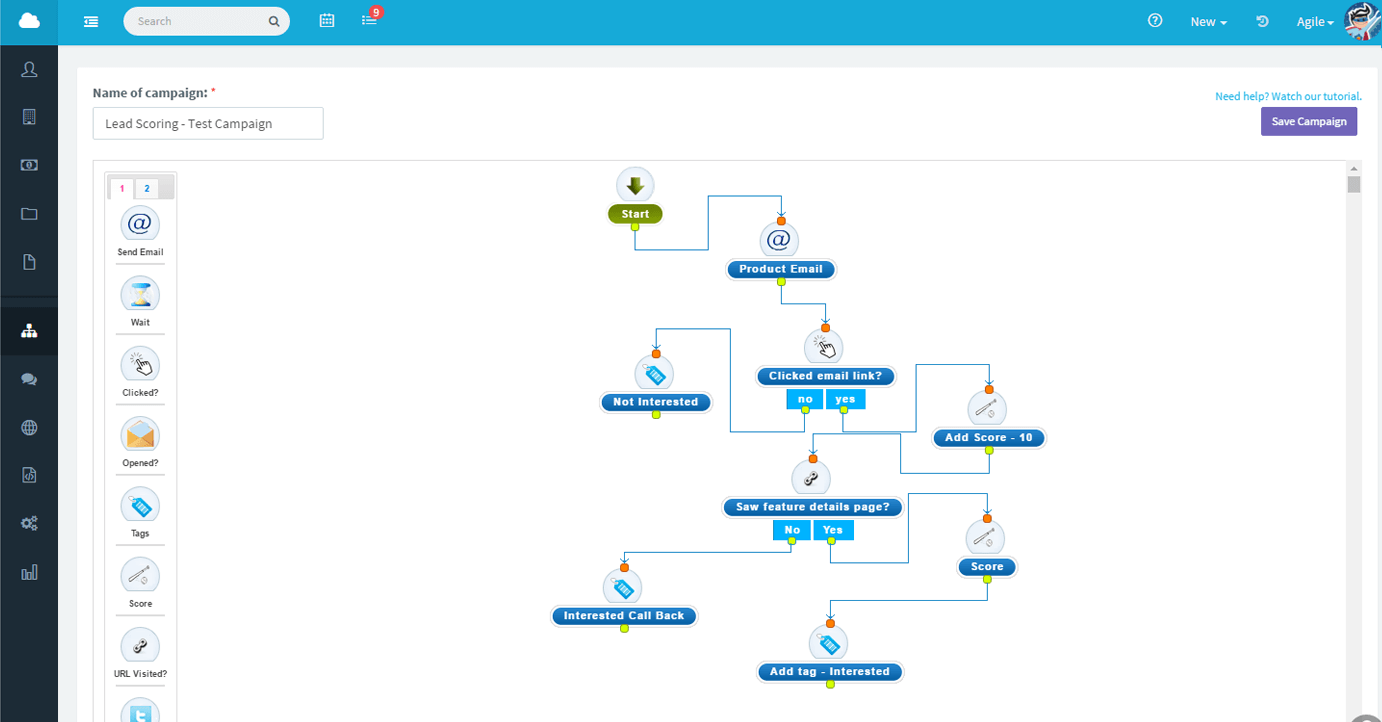
Task: Select the Send Email node in the palette
Action: click(x=139, y=225)
